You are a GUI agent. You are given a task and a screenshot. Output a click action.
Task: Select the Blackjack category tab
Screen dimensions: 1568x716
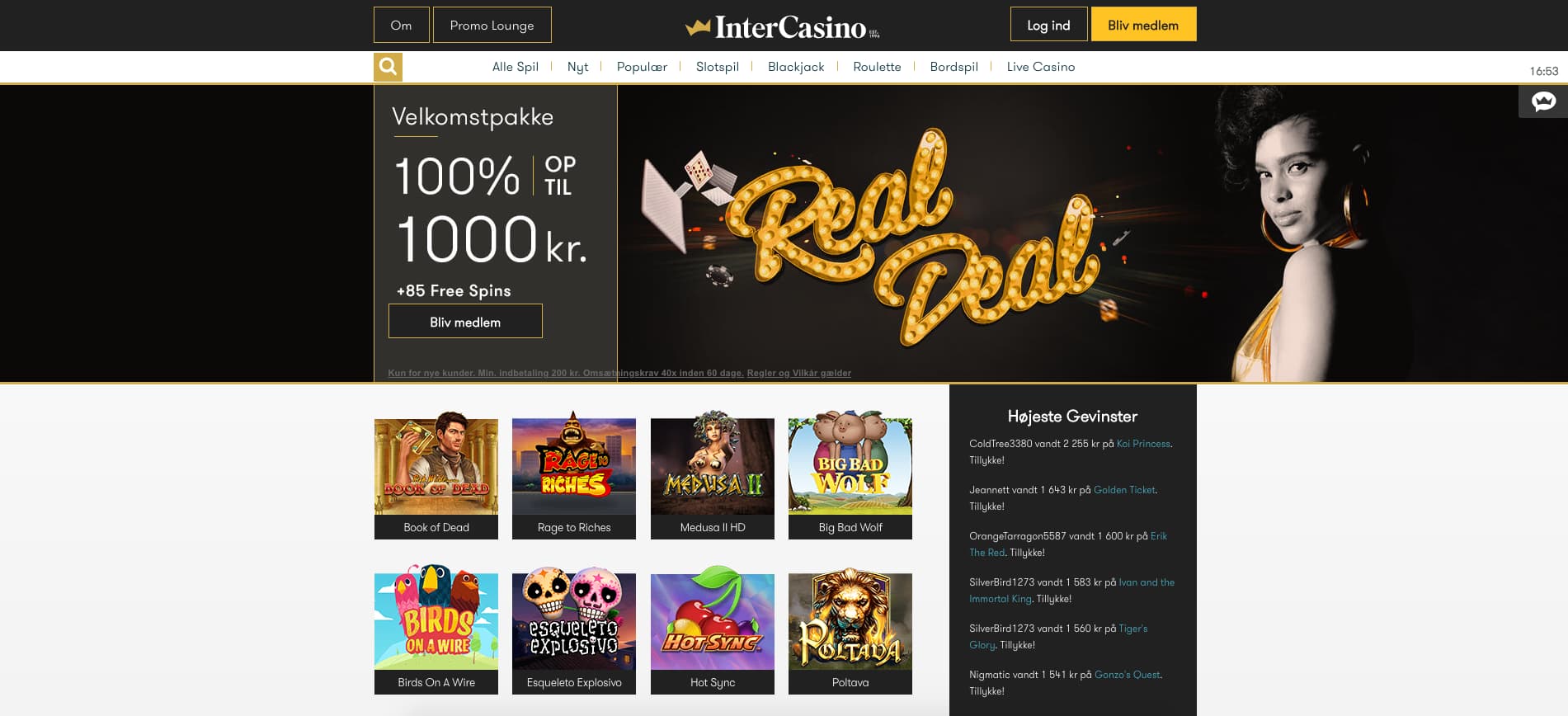click(x=796, y=67)
